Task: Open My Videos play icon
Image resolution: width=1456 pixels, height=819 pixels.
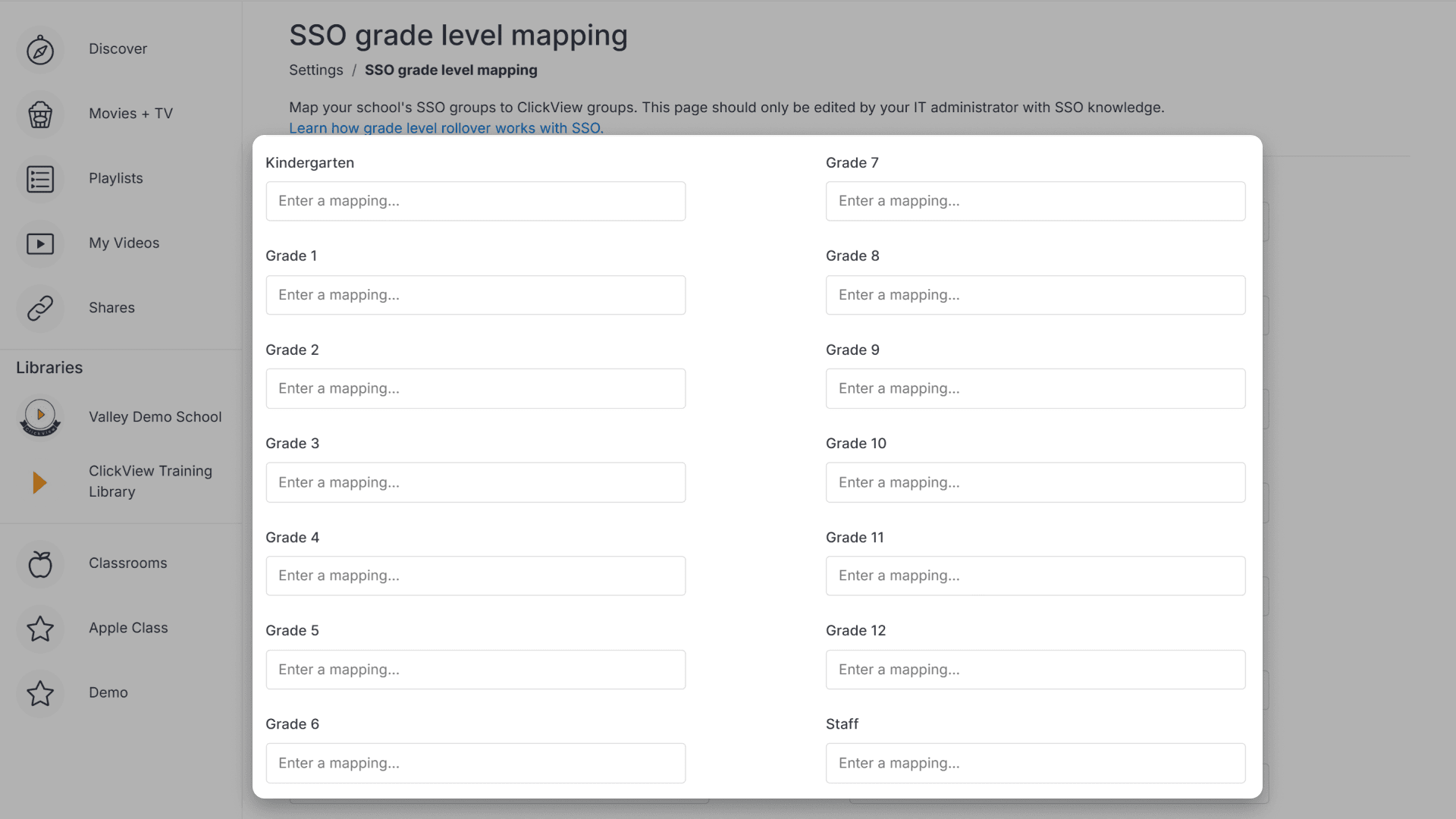Action: (40, 243)
